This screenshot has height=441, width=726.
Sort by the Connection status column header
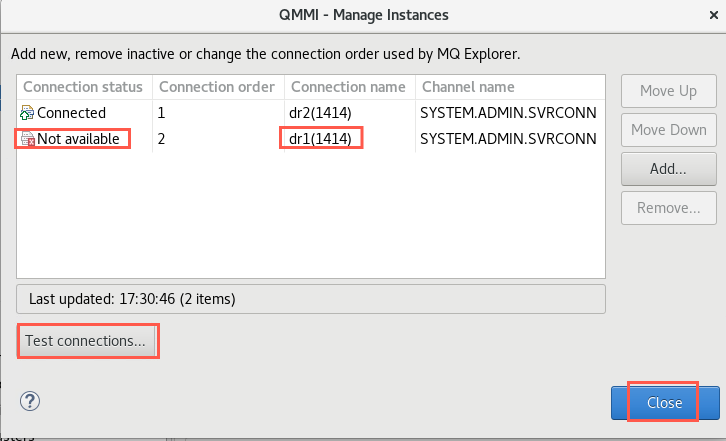pos(85,87)
